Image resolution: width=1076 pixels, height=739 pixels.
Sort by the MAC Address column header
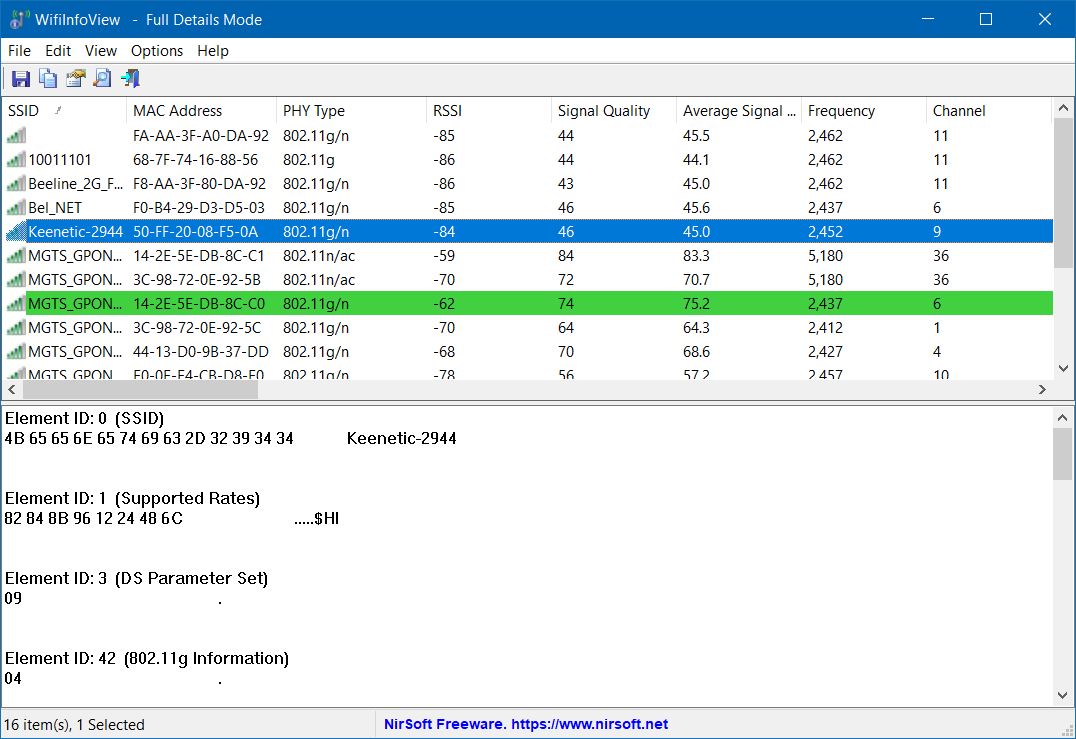click(x=201, y=110)
